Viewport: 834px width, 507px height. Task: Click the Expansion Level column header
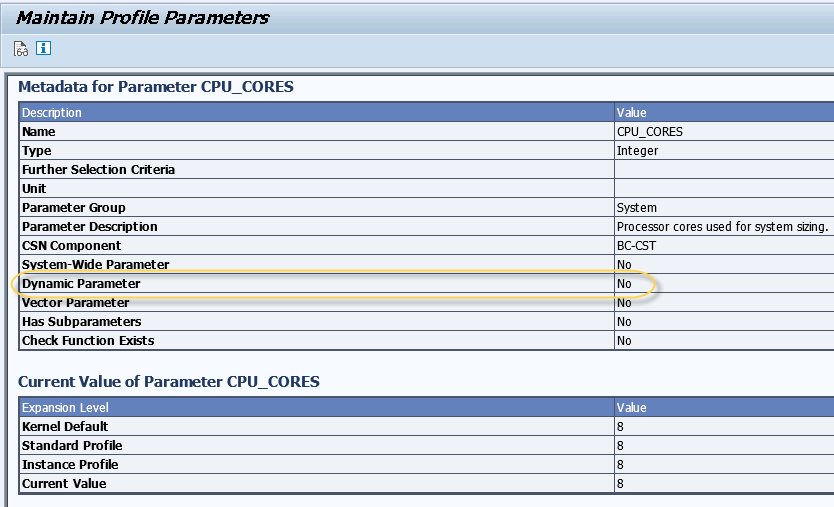pos(65,408)
